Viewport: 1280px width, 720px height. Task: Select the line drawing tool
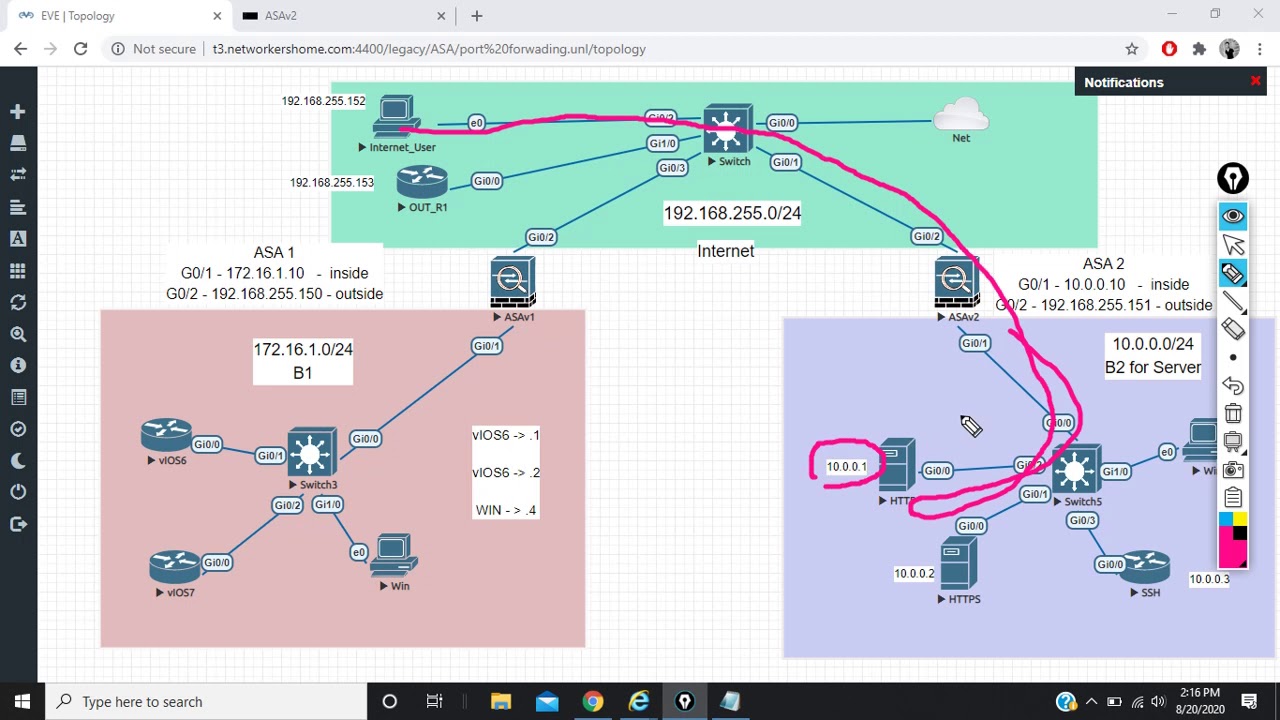click(x=1233, y=301)
